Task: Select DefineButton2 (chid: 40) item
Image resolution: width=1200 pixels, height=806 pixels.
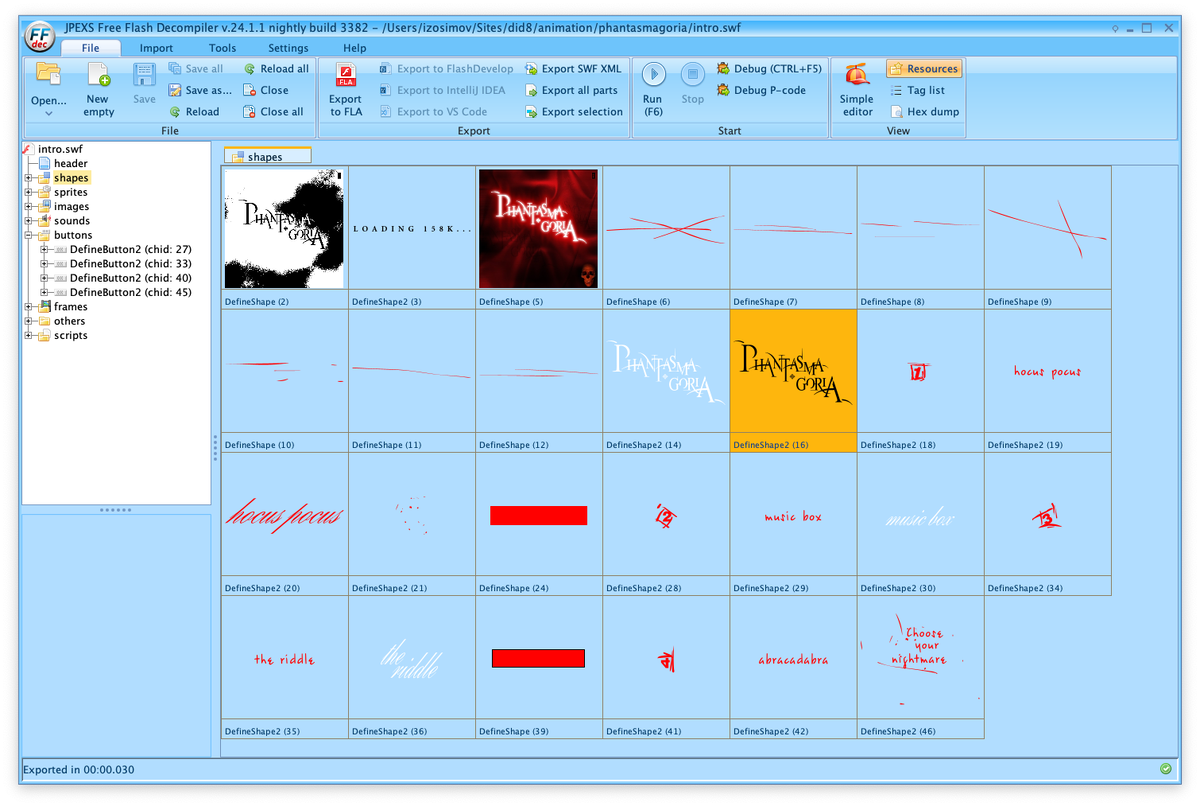Action: tap(130, 278)
